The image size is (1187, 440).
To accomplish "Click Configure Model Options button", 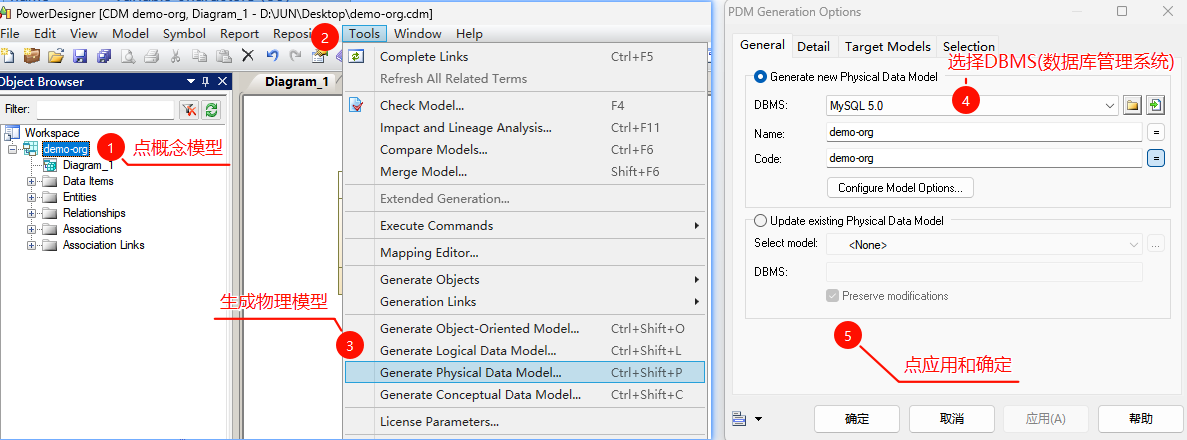I will point(900,187).
